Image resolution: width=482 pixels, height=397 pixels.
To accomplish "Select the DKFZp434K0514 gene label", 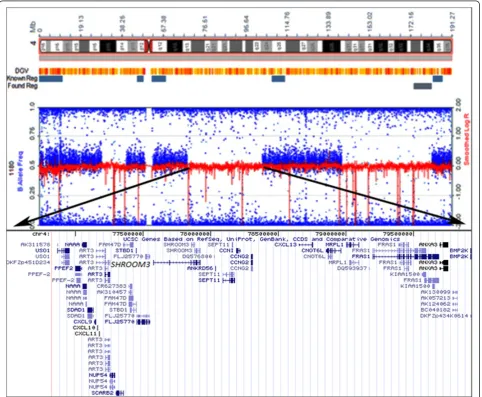I will [x=444, y=316].
